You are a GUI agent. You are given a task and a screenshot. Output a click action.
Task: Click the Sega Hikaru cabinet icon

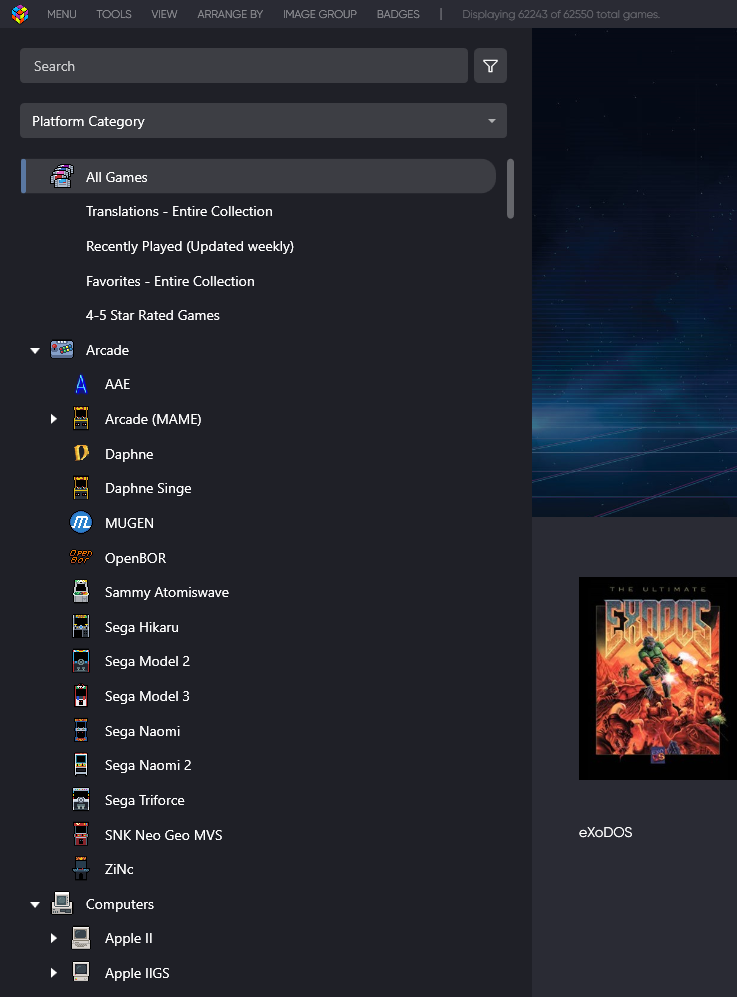click(x=81, y=627)
